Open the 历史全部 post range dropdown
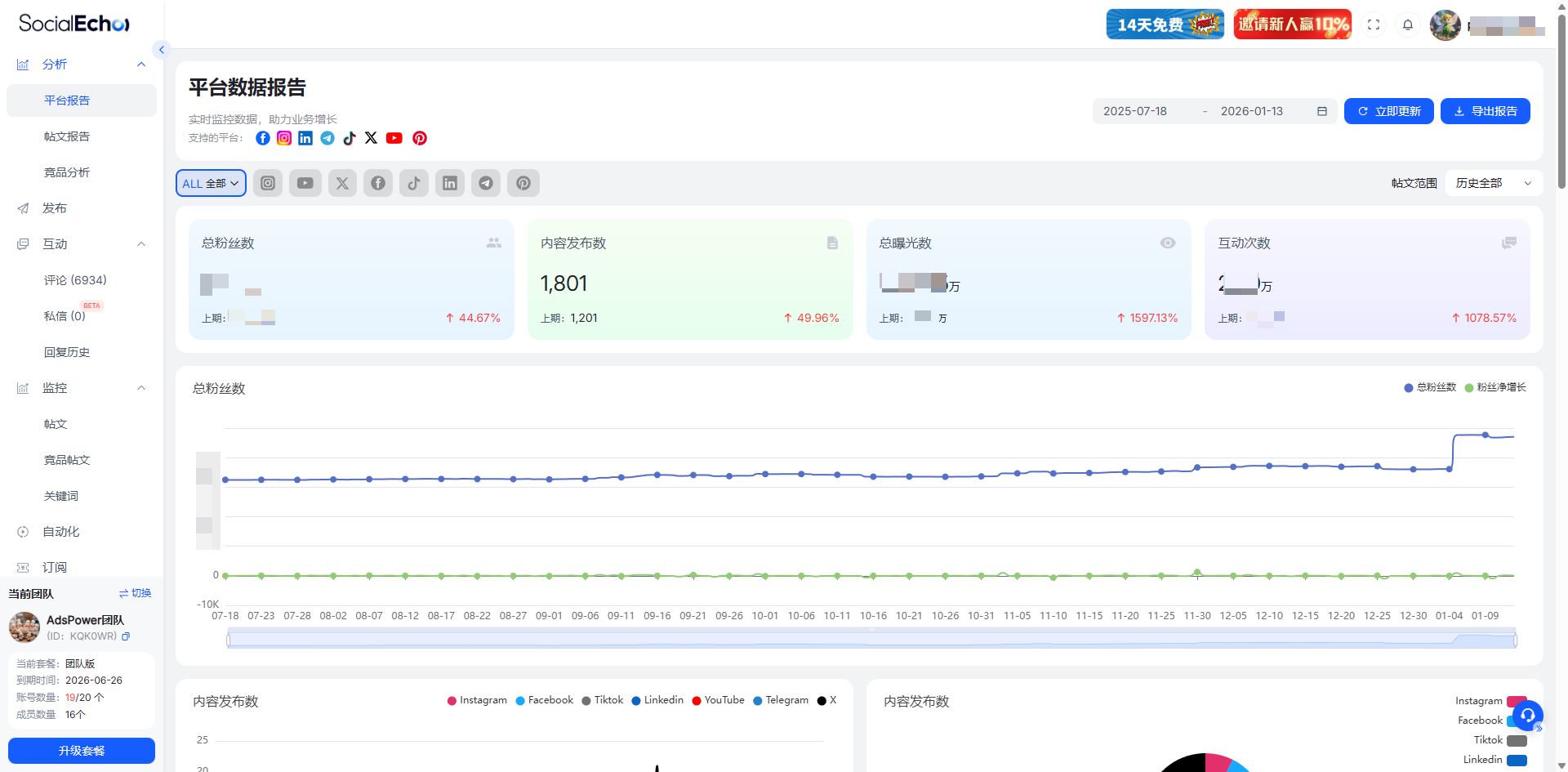The height and width of the screenshot is (772, 1568). coord(1492,183)
